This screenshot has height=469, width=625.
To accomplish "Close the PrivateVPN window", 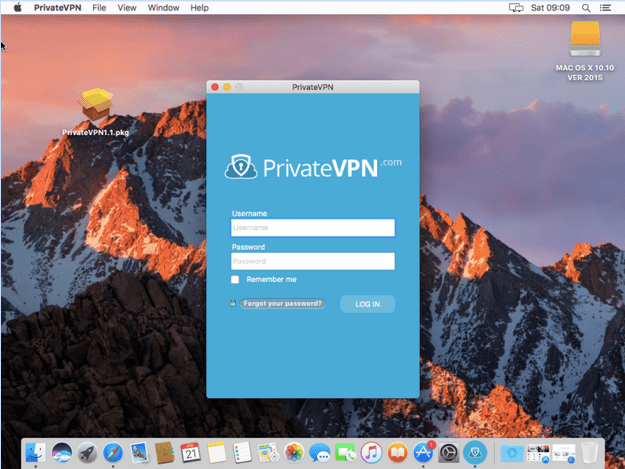I will (x=215, y=87).
